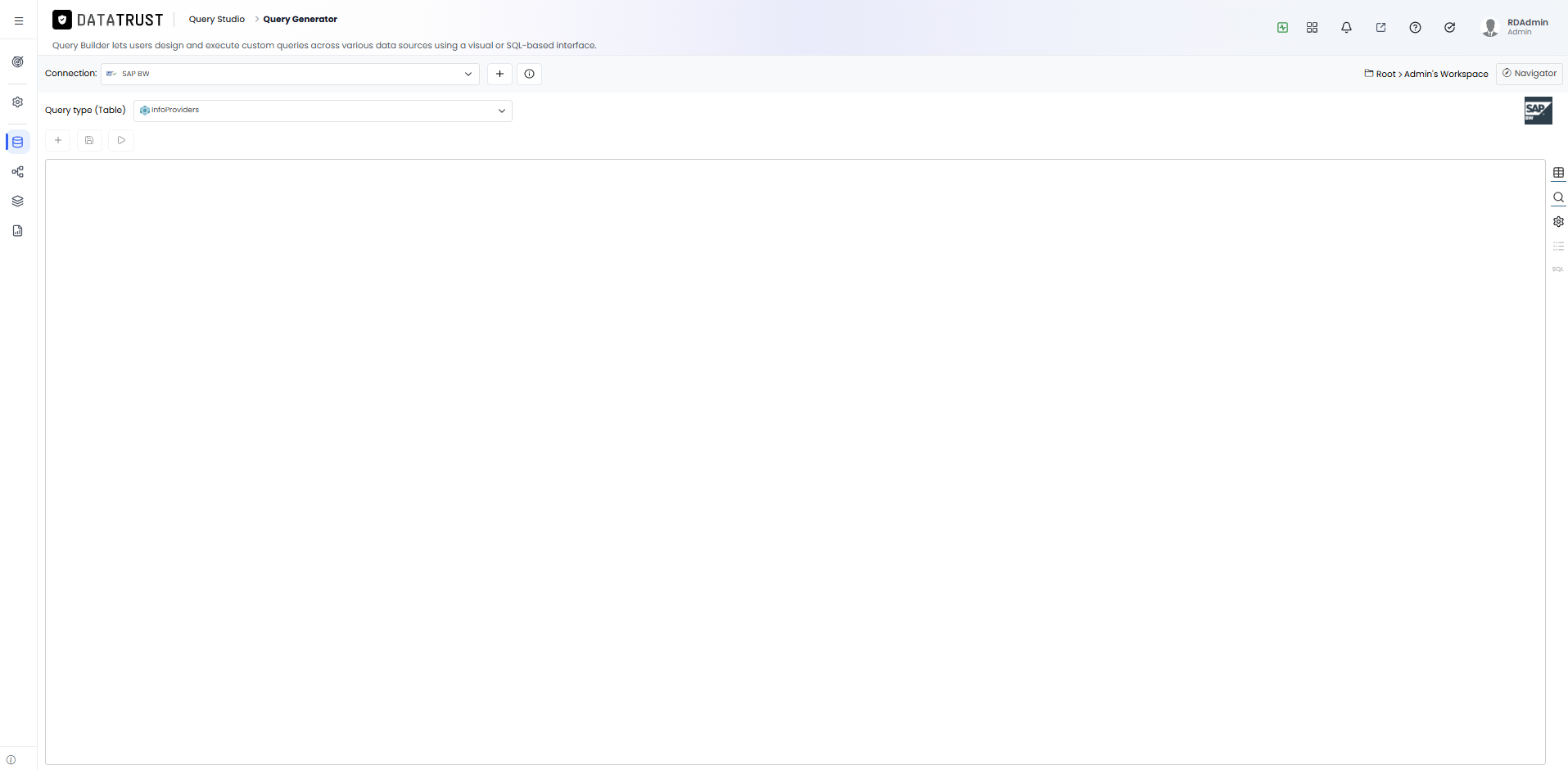Run the query with the play button
The height and width of the screenshot is (770, 1568).
click(121, 140)
